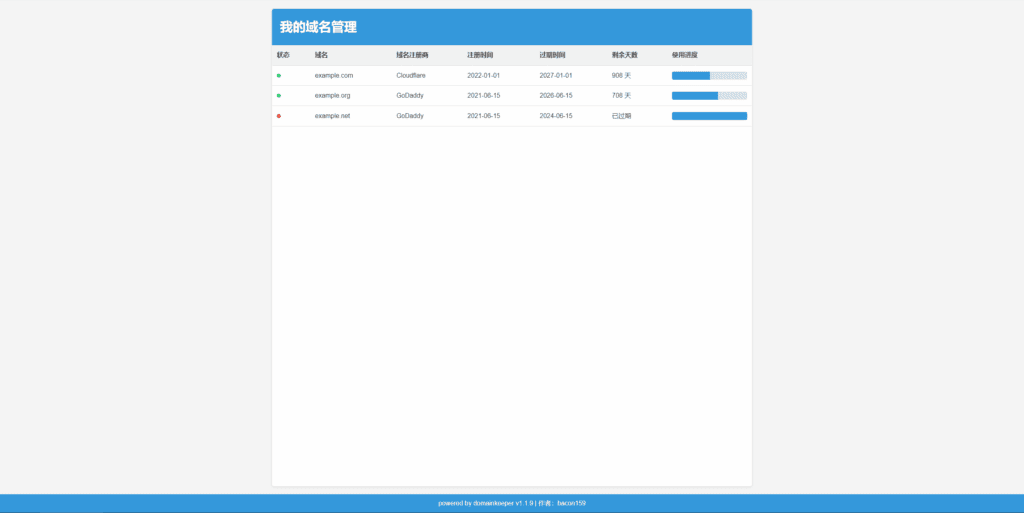
Task: Click the 已过期 expired label
Action: (622, 116)
